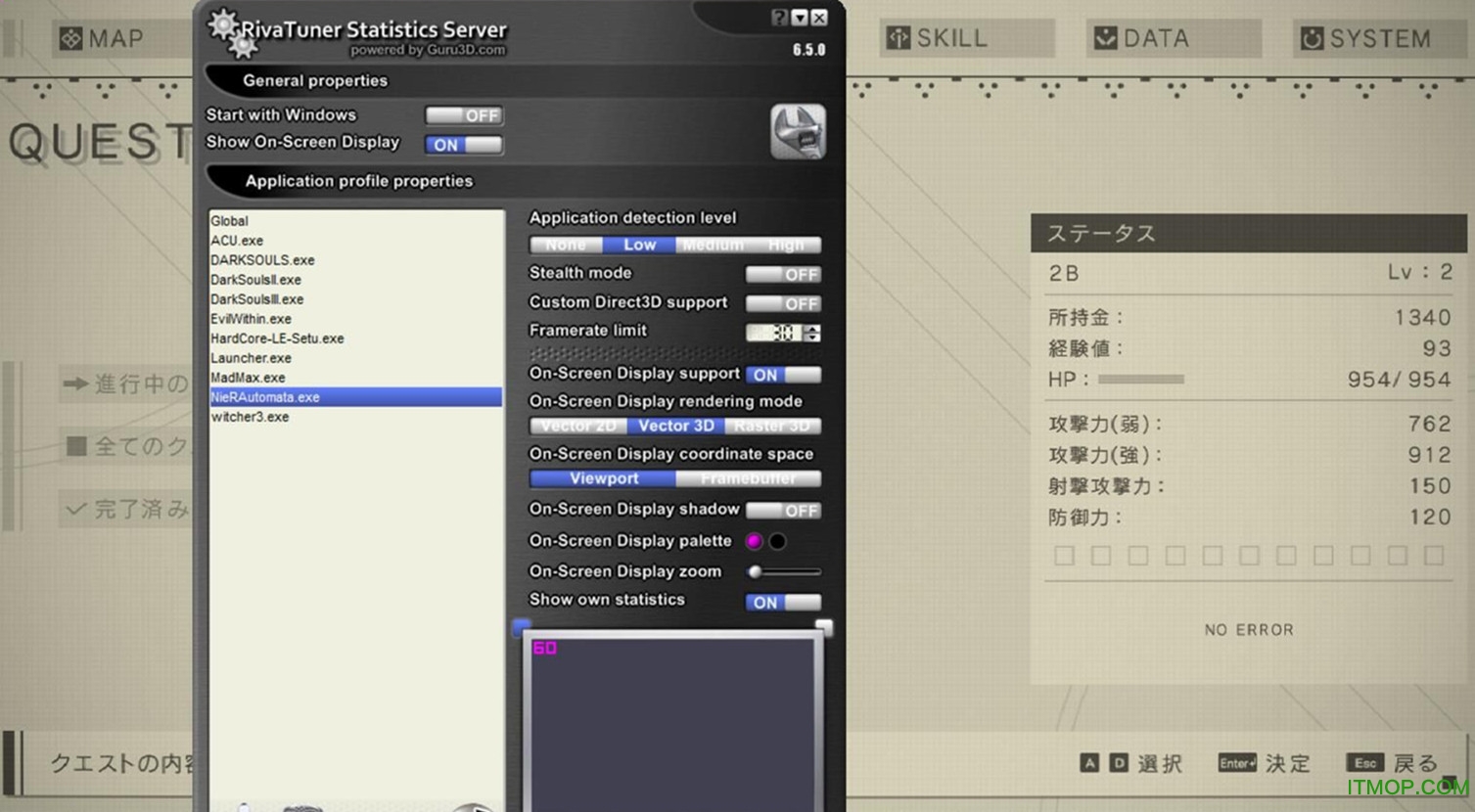Click the Framerate limit value field

[x=774, y=333]
